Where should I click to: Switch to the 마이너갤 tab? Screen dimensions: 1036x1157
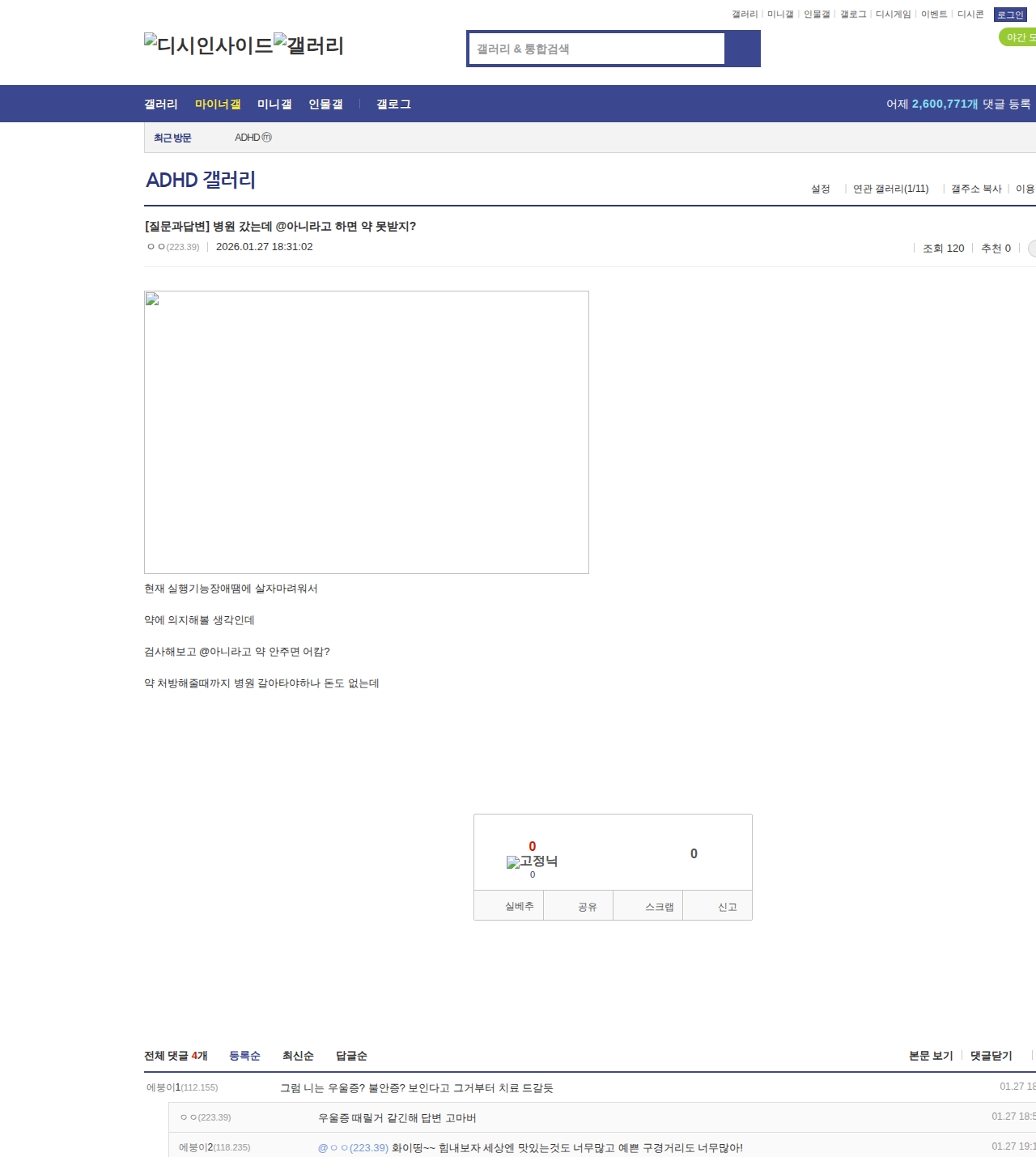(218, 104)
